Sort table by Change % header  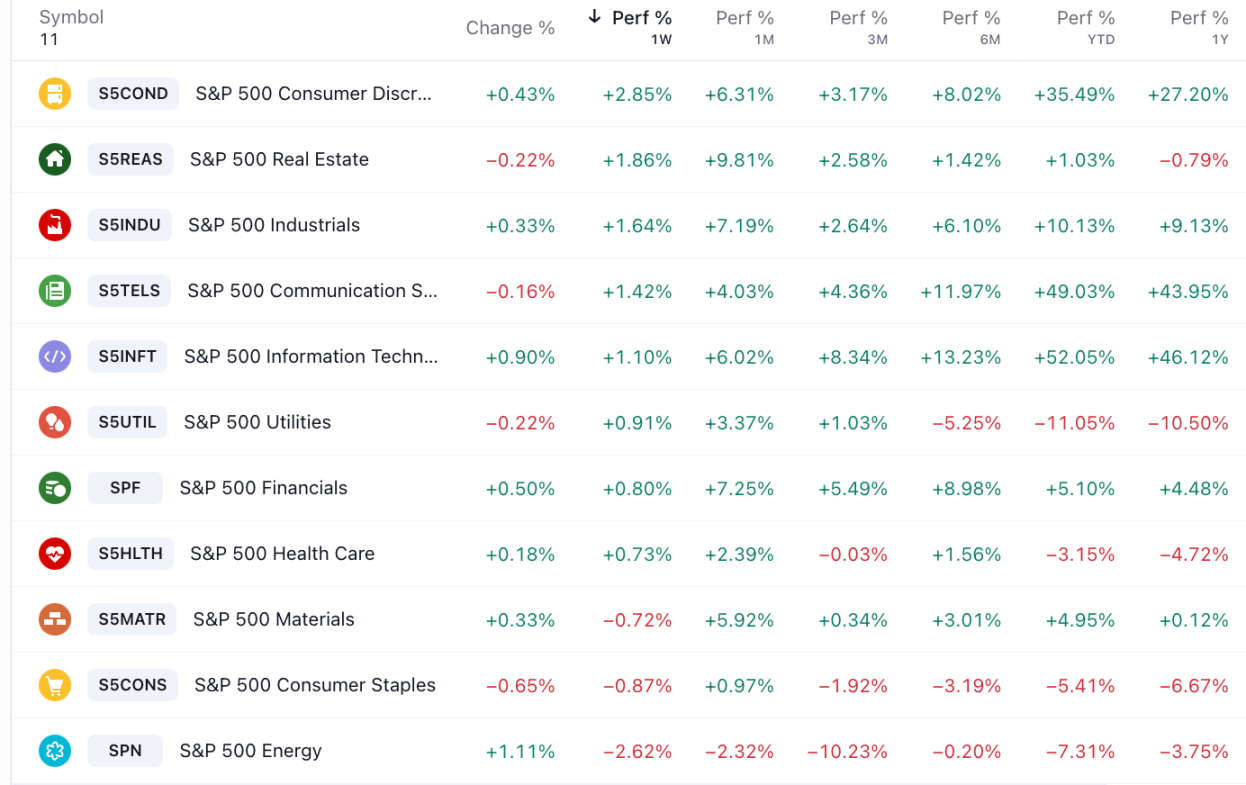(x=510, y=28)
